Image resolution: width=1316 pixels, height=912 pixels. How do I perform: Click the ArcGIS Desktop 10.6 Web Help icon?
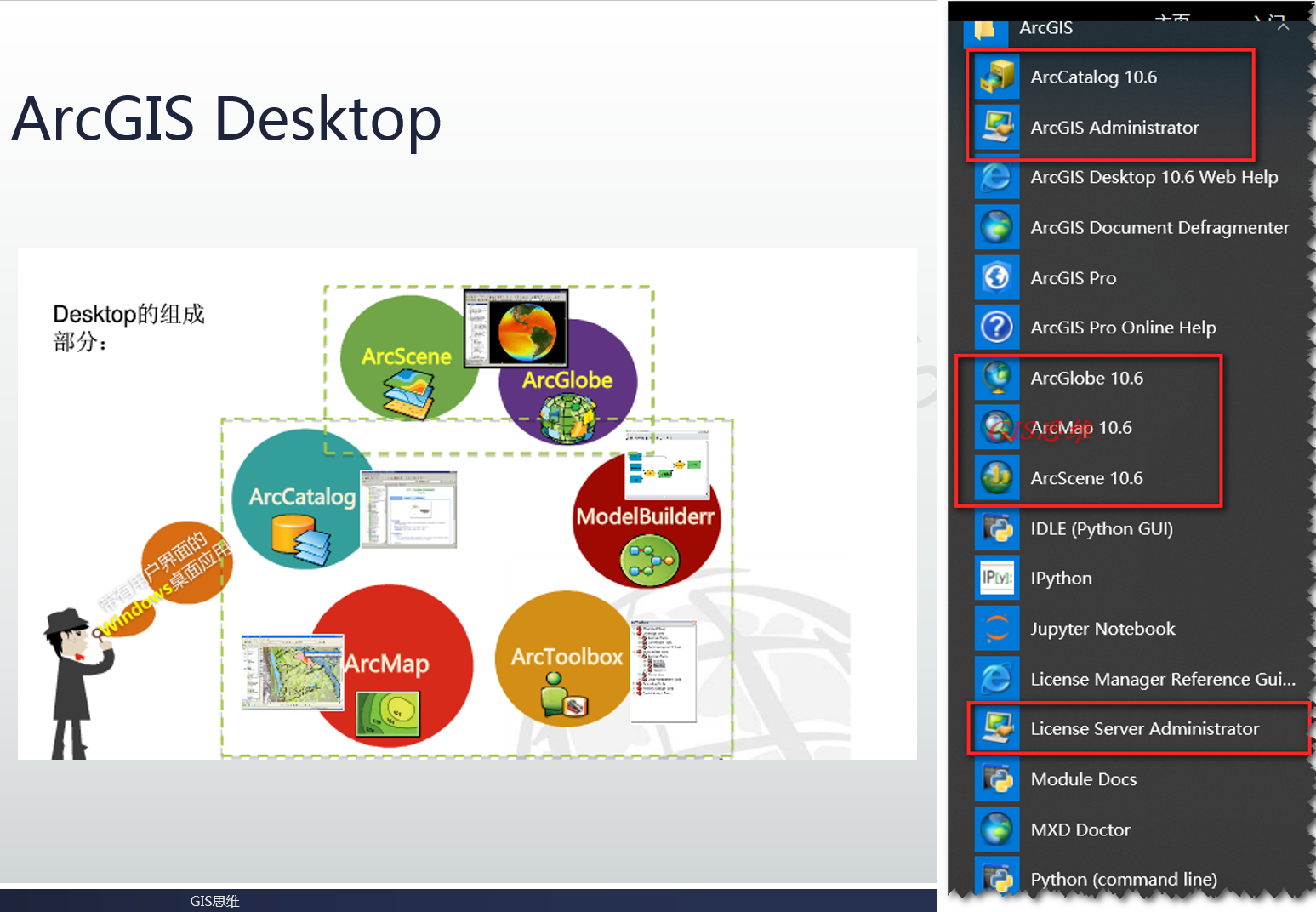coord(996,177)
